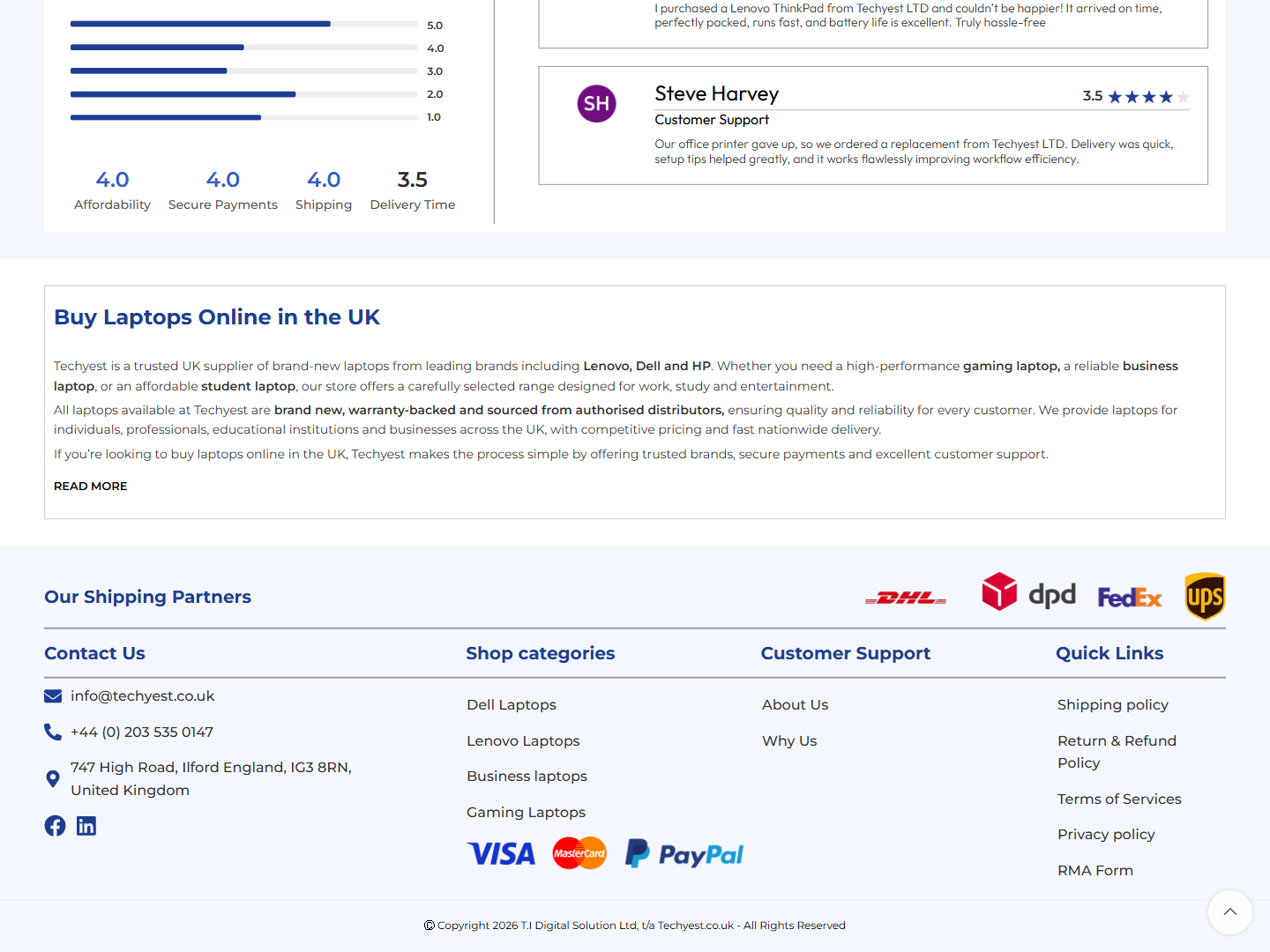
Task: Click the 5.0 rating progress bar
Action: (244, 24)
